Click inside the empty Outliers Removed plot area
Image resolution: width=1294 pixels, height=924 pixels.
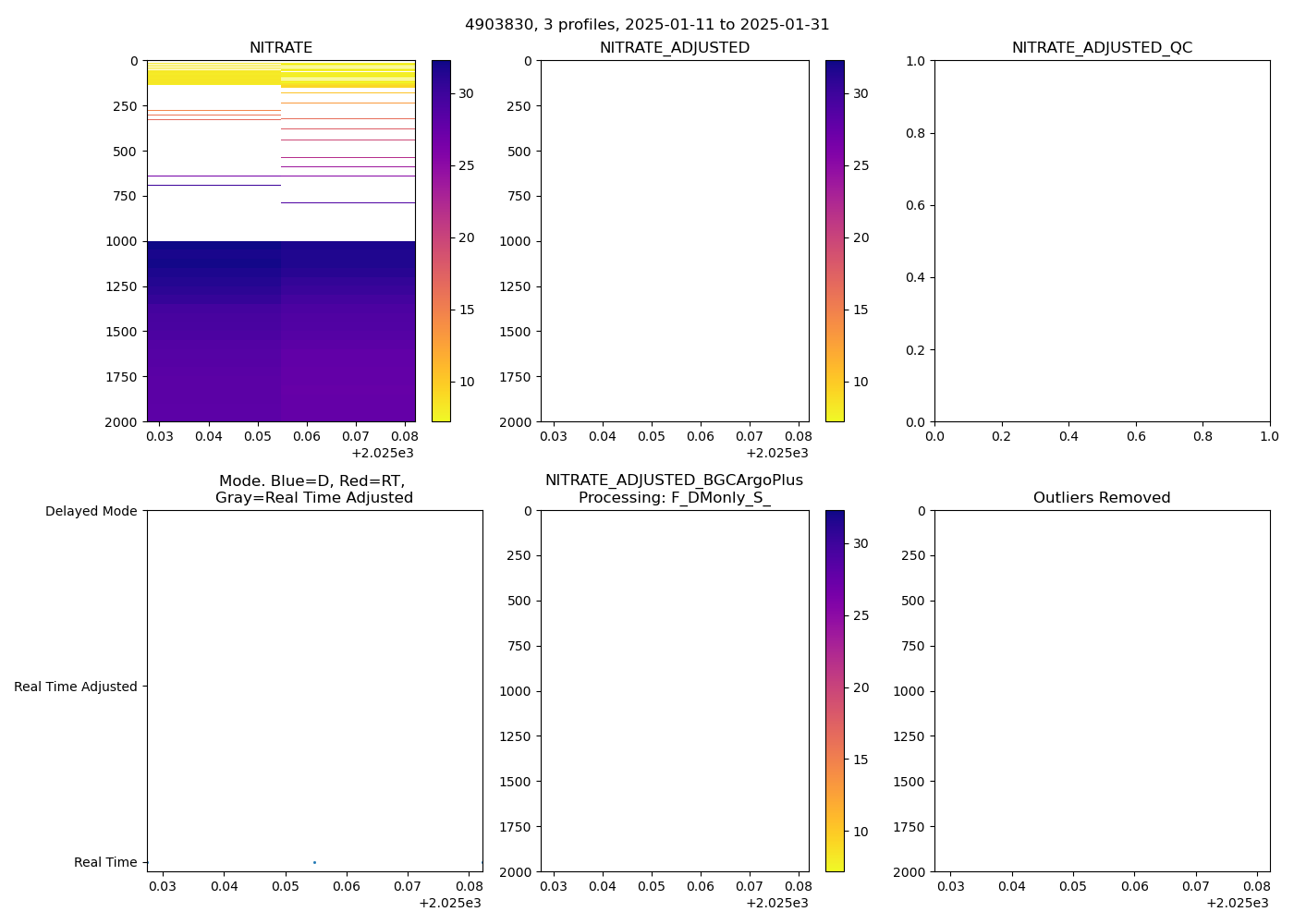click(x=1102, y=690)
